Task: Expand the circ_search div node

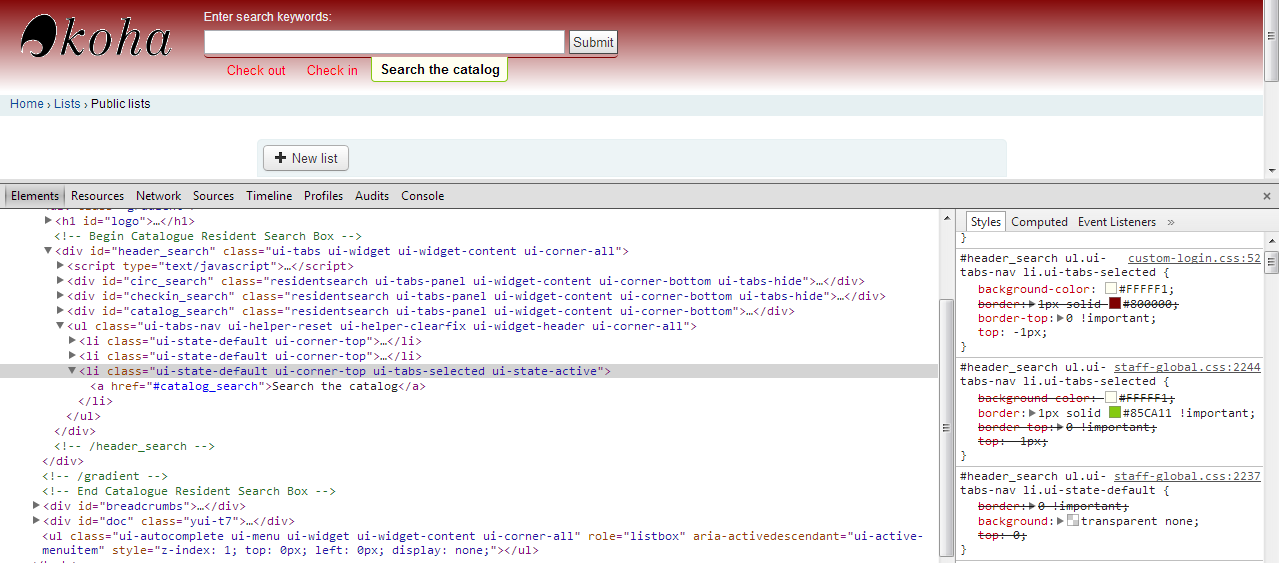Action: 60,281
